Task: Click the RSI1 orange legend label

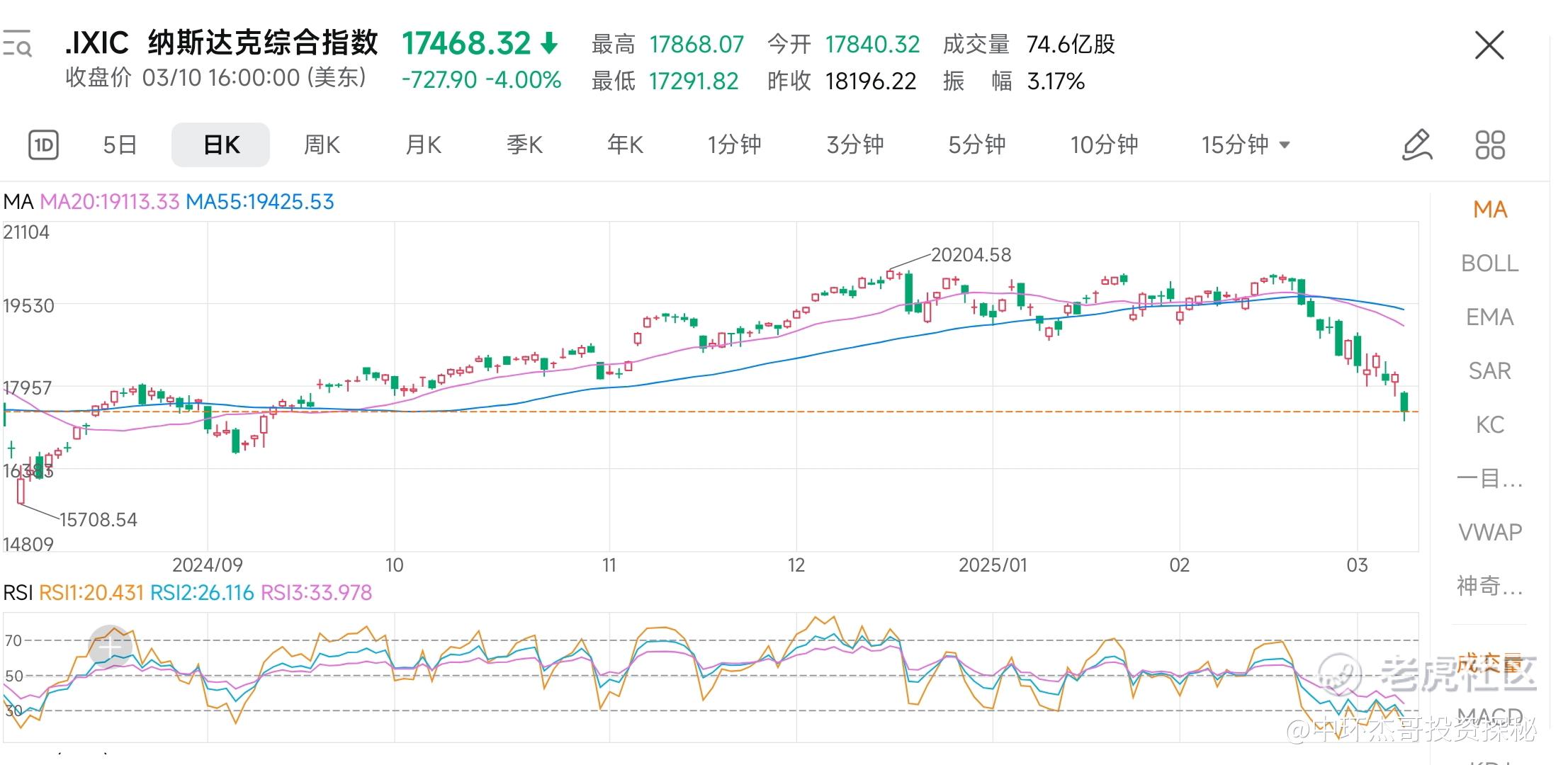Action: point(91,593)
